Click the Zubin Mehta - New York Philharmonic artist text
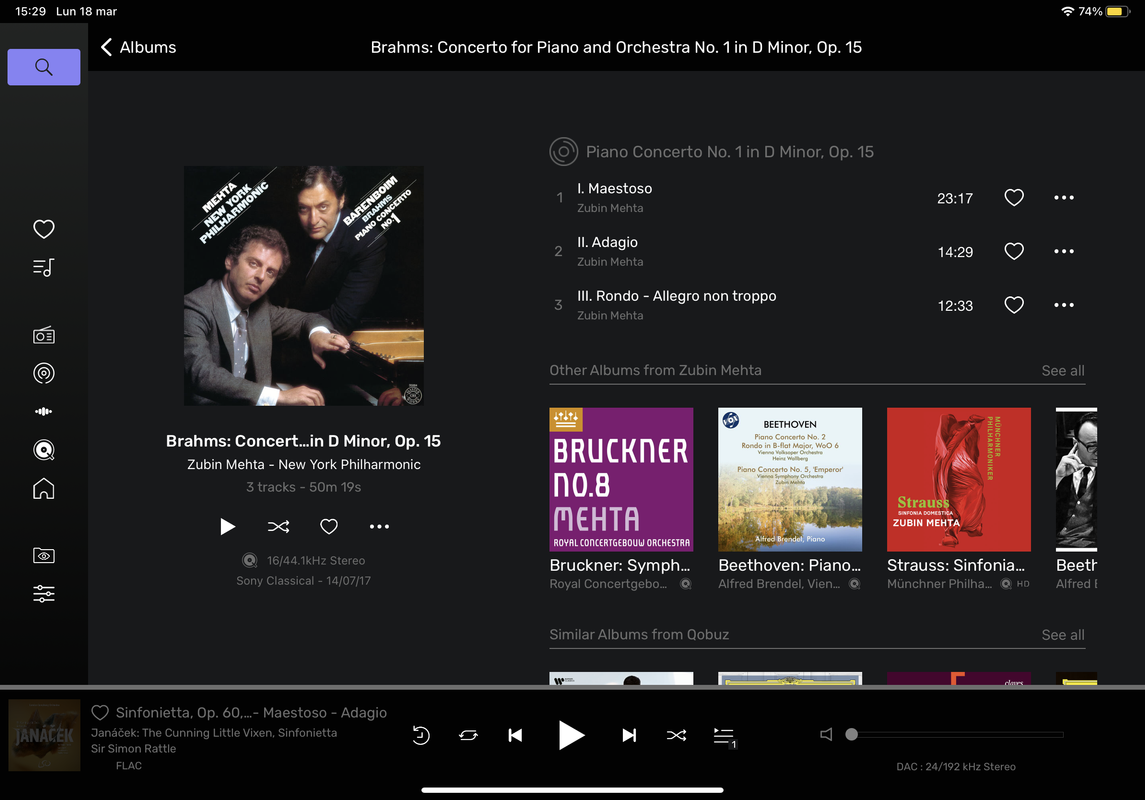The width and height of the screenshot is (1145, 800). [303, 465]
